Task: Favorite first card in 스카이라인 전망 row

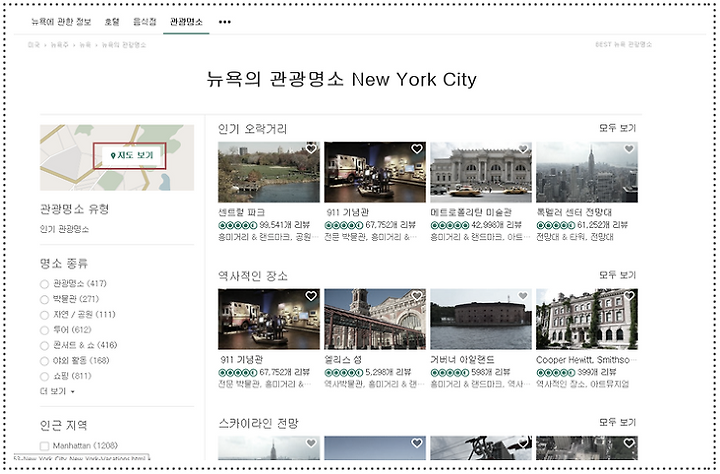Action: tap(311, 443)
